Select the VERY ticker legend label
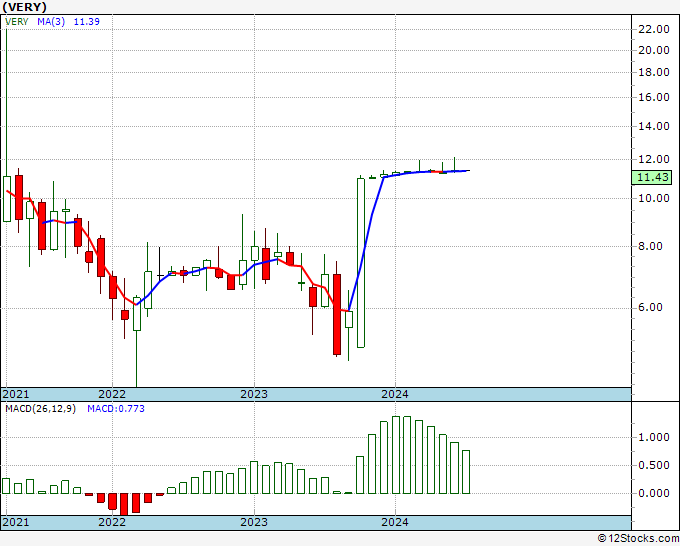Viewport: 680px width, 546px height. point(16,22)
